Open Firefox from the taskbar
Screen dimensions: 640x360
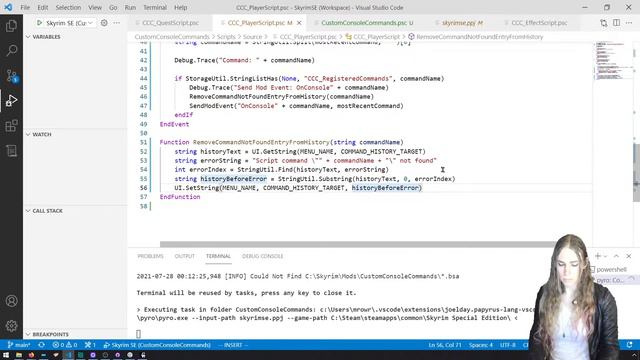coord(31,355)
